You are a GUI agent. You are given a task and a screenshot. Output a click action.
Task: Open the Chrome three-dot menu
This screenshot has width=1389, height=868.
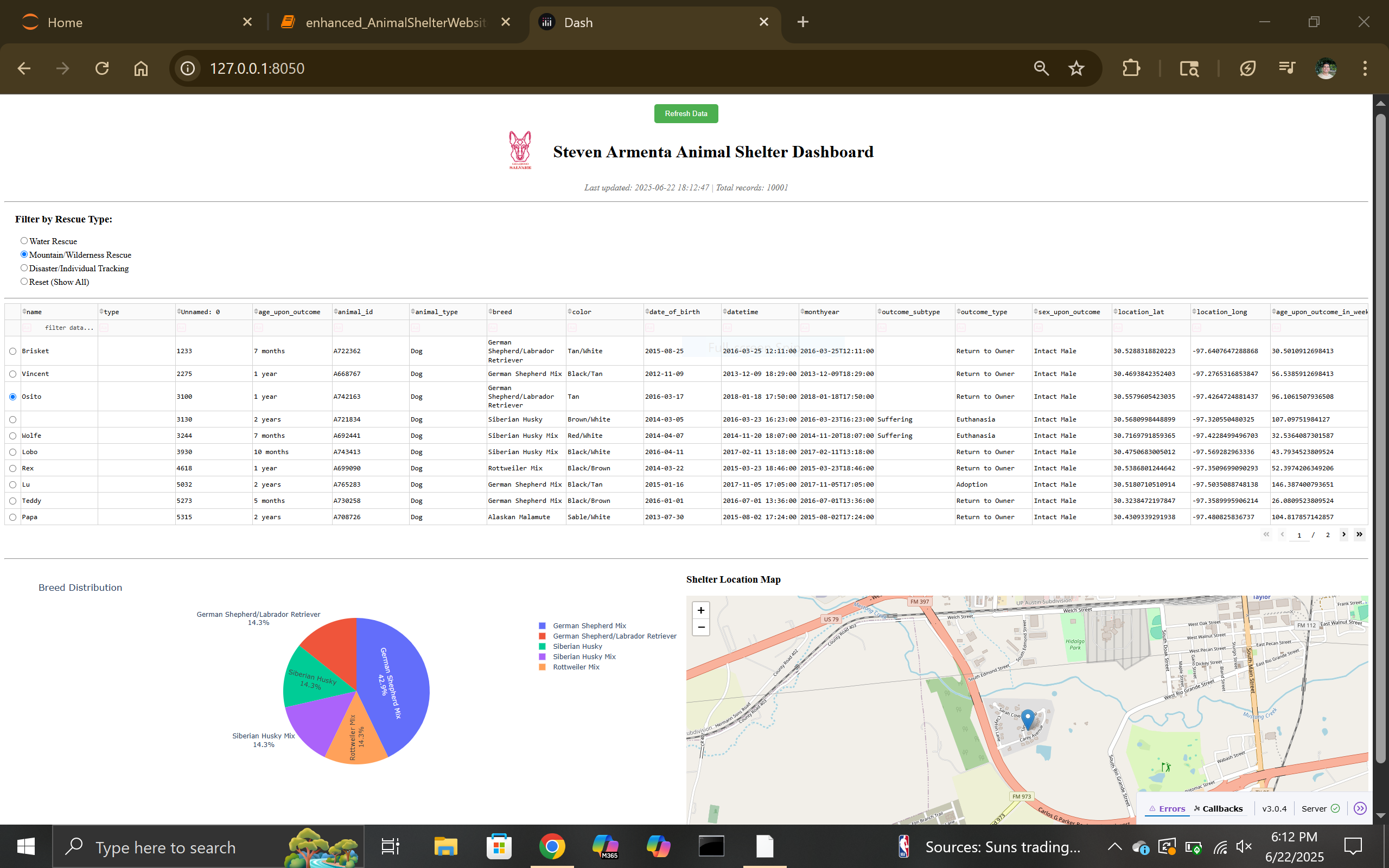click(1365, 68)
